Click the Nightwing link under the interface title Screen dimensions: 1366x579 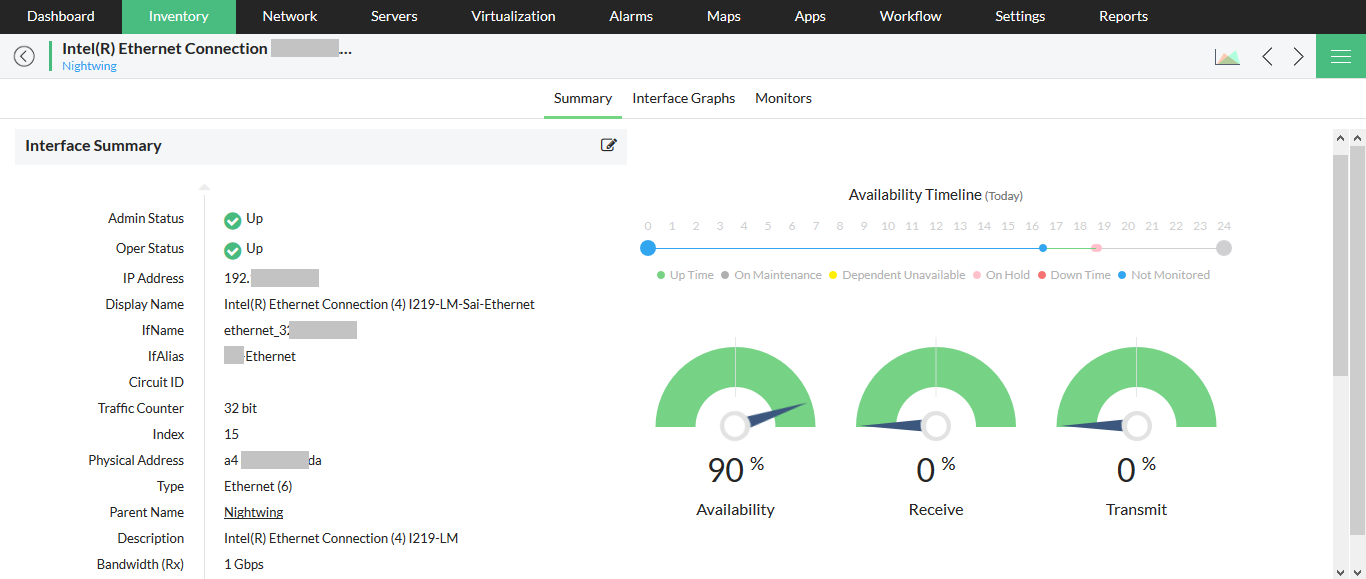coord(88,65)
